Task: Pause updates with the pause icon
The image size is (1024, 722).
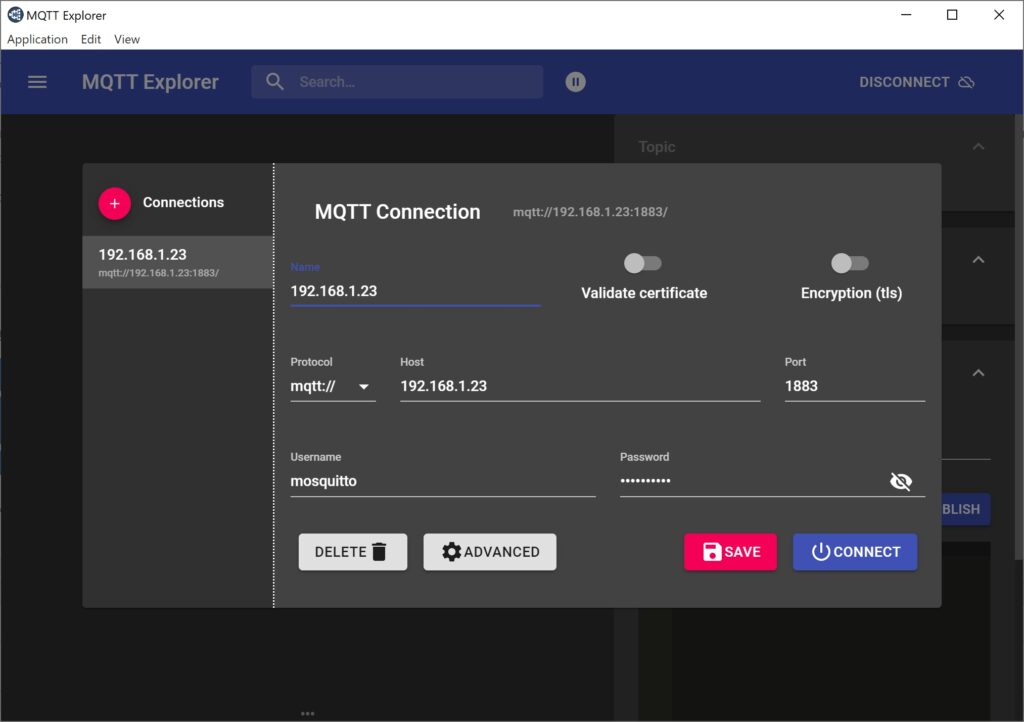Action: 575,82
